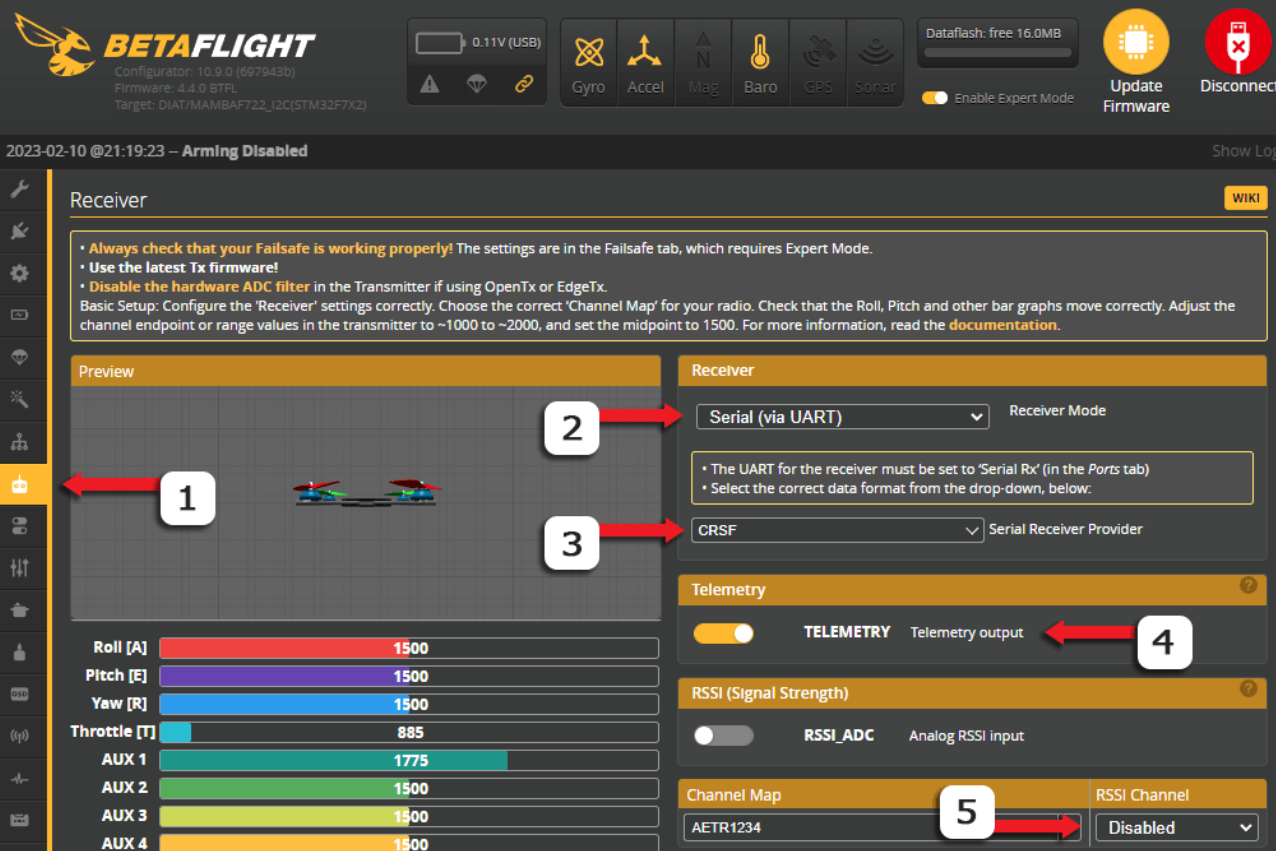Click Show Log link

click(x=1243, y=151)
